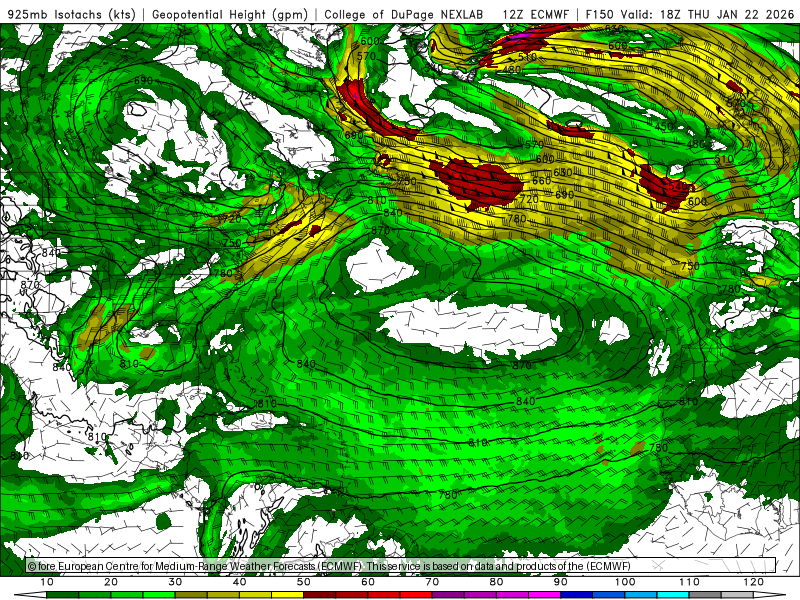Click the "10" color scale label
Screen dimensions: 800x600
(46, 582)
